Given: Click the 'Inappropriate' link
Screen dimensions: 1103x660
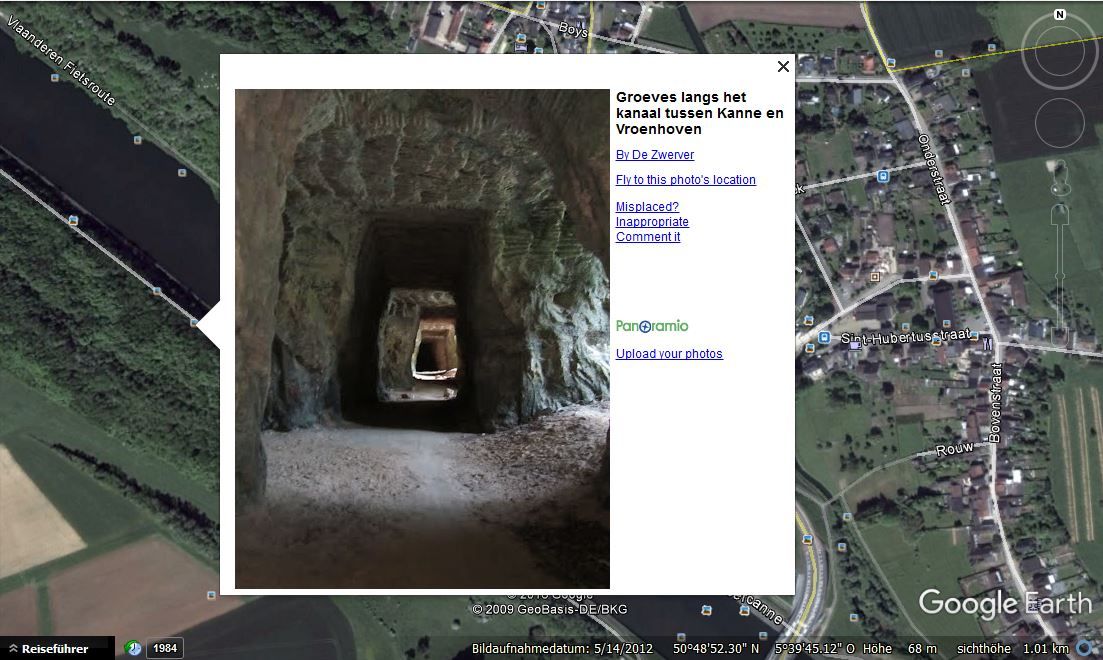Looking at the screenshot, I should [x=652, y=222].
